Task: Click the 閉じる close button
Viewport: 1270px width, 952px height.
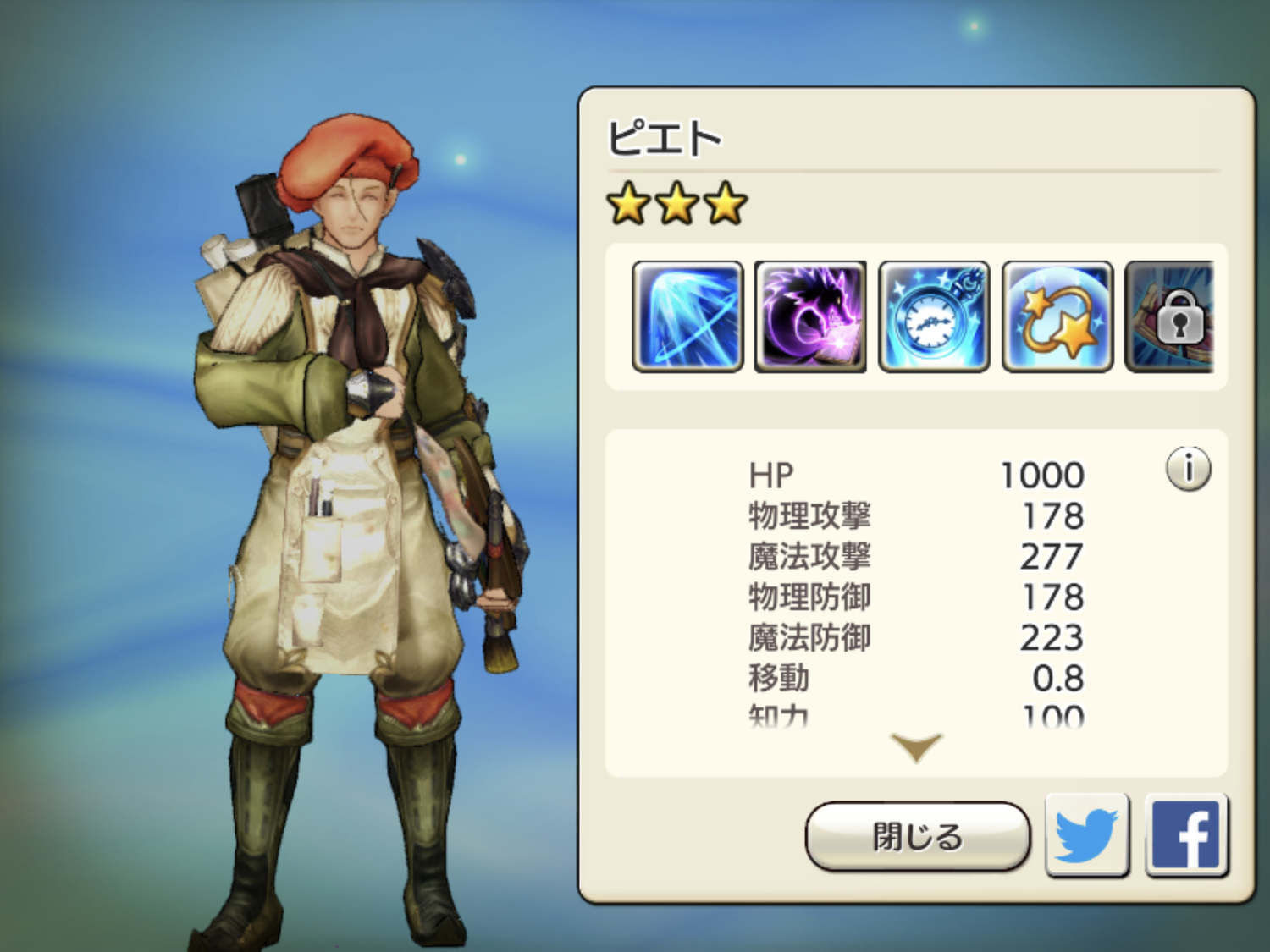Action: [918, 837]
